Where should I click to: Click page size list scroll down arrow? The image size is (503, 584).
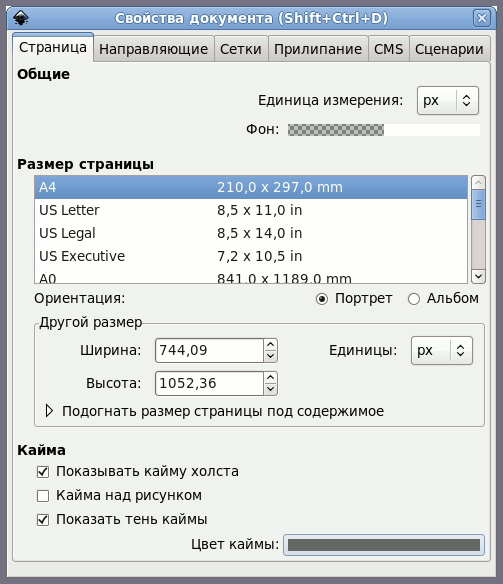coord(478,276)
